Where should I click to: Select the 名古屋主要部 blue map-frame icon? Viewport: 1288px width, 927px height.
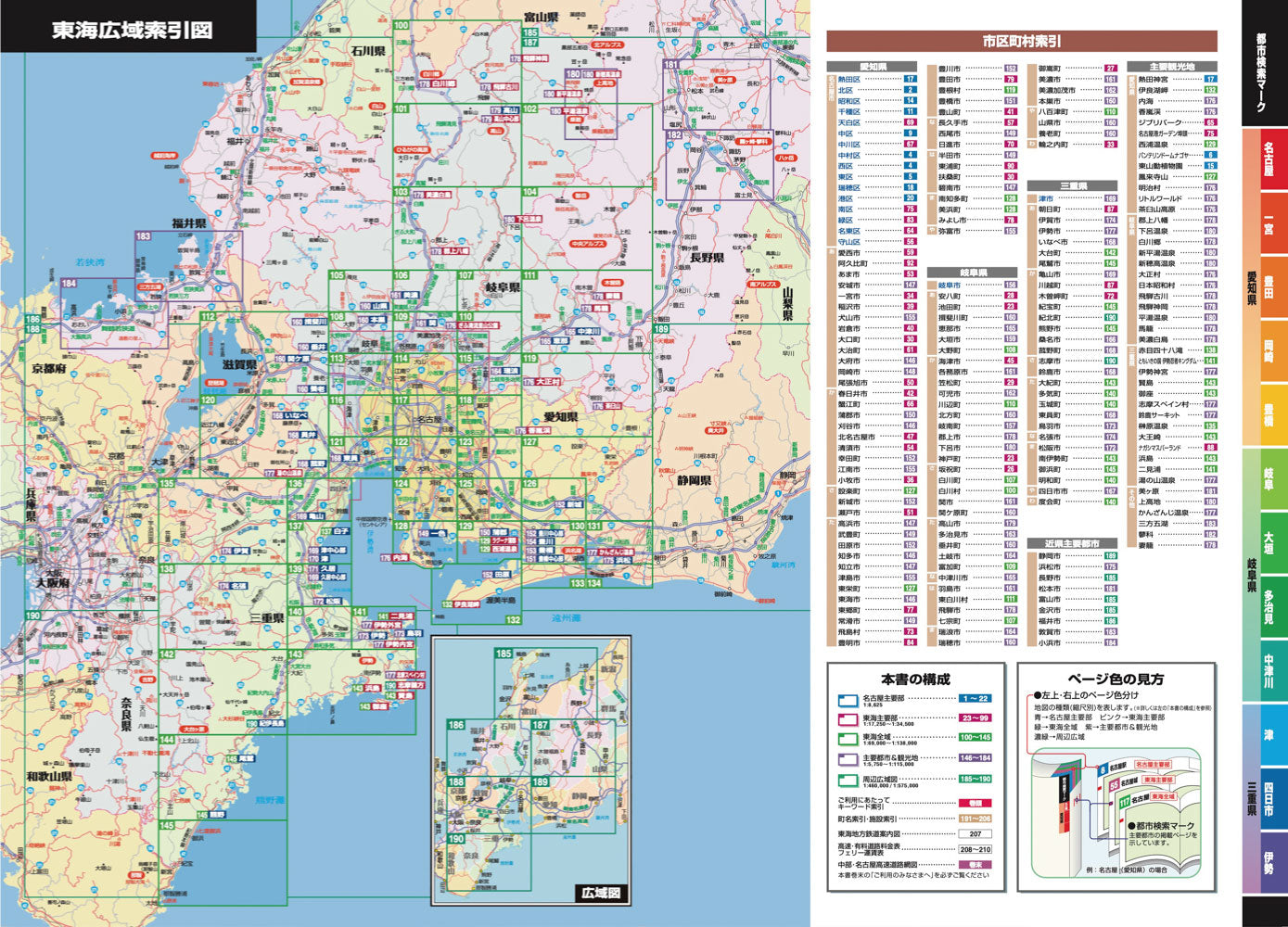coord(848,701)
